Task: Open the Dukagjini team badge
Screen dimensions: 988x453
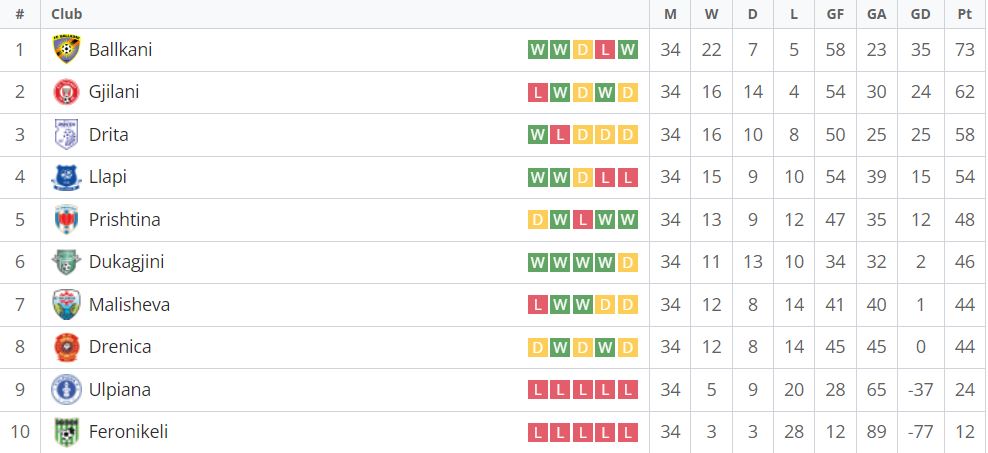Action: 66,262
